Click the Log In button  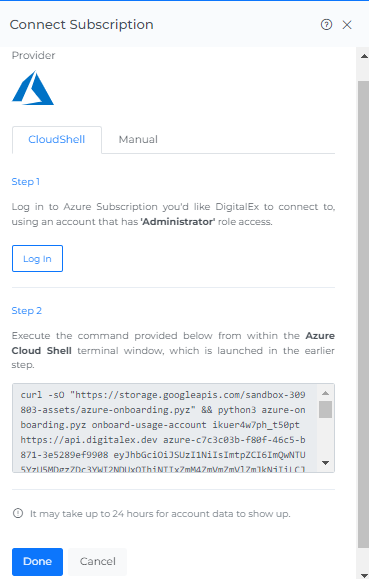pyautogui.click(x=37, y=258)
